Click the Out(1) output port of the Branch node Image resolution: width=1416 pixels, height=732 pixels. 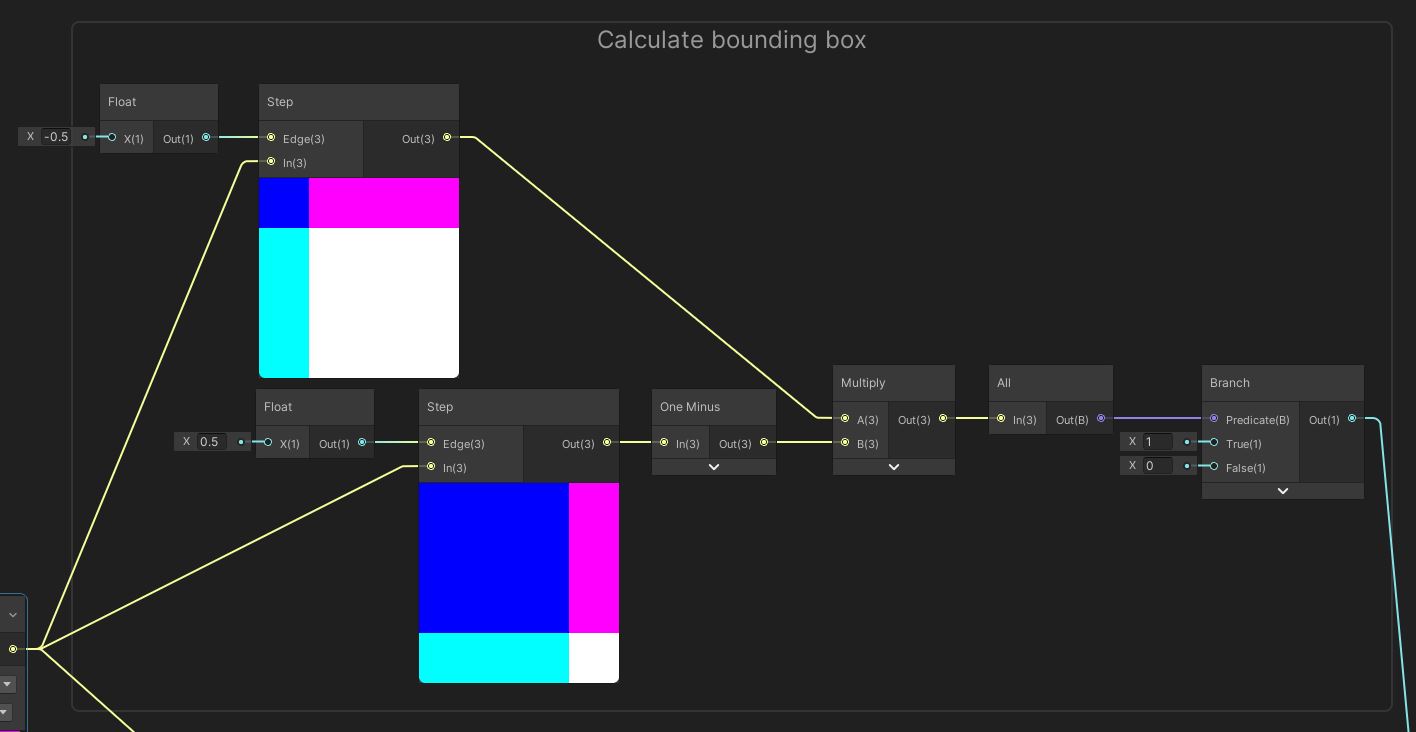click(1352, 419)
